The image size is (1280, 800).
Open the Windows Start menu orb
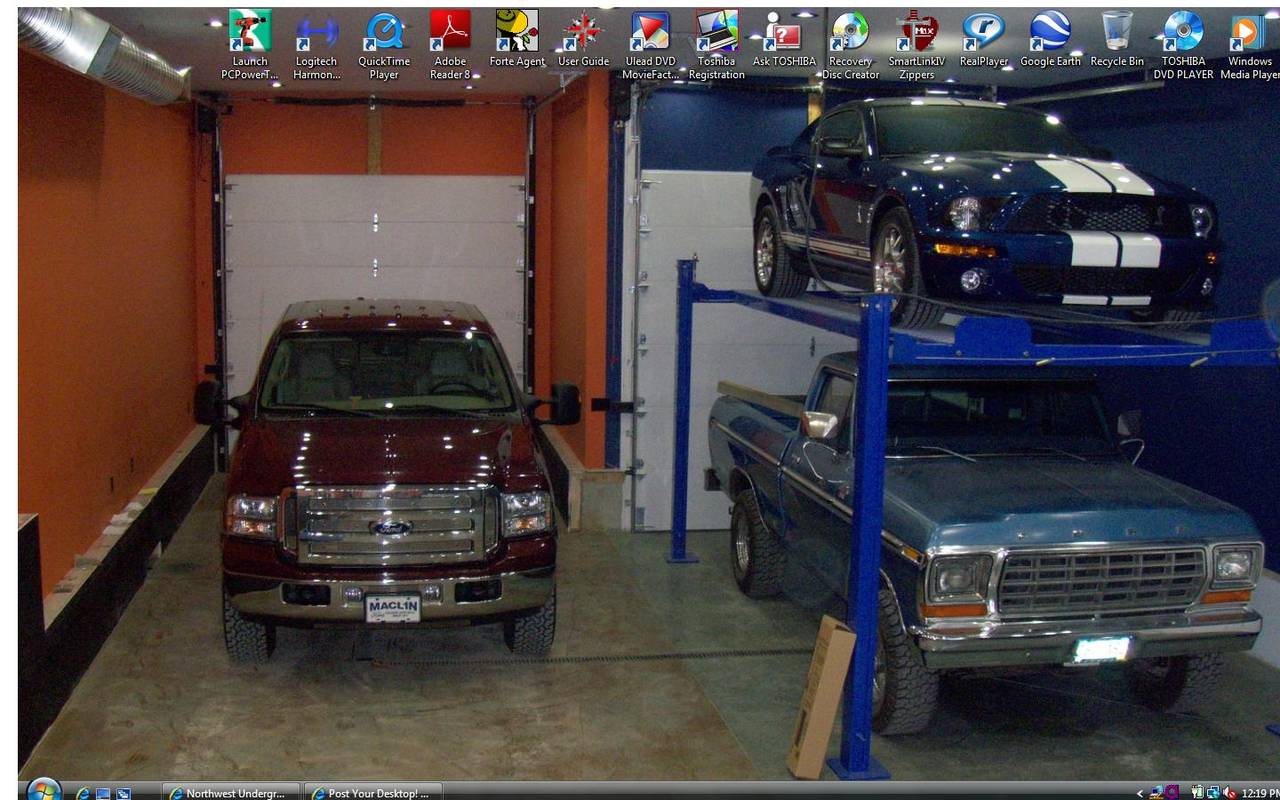click(x=44, y=790)
